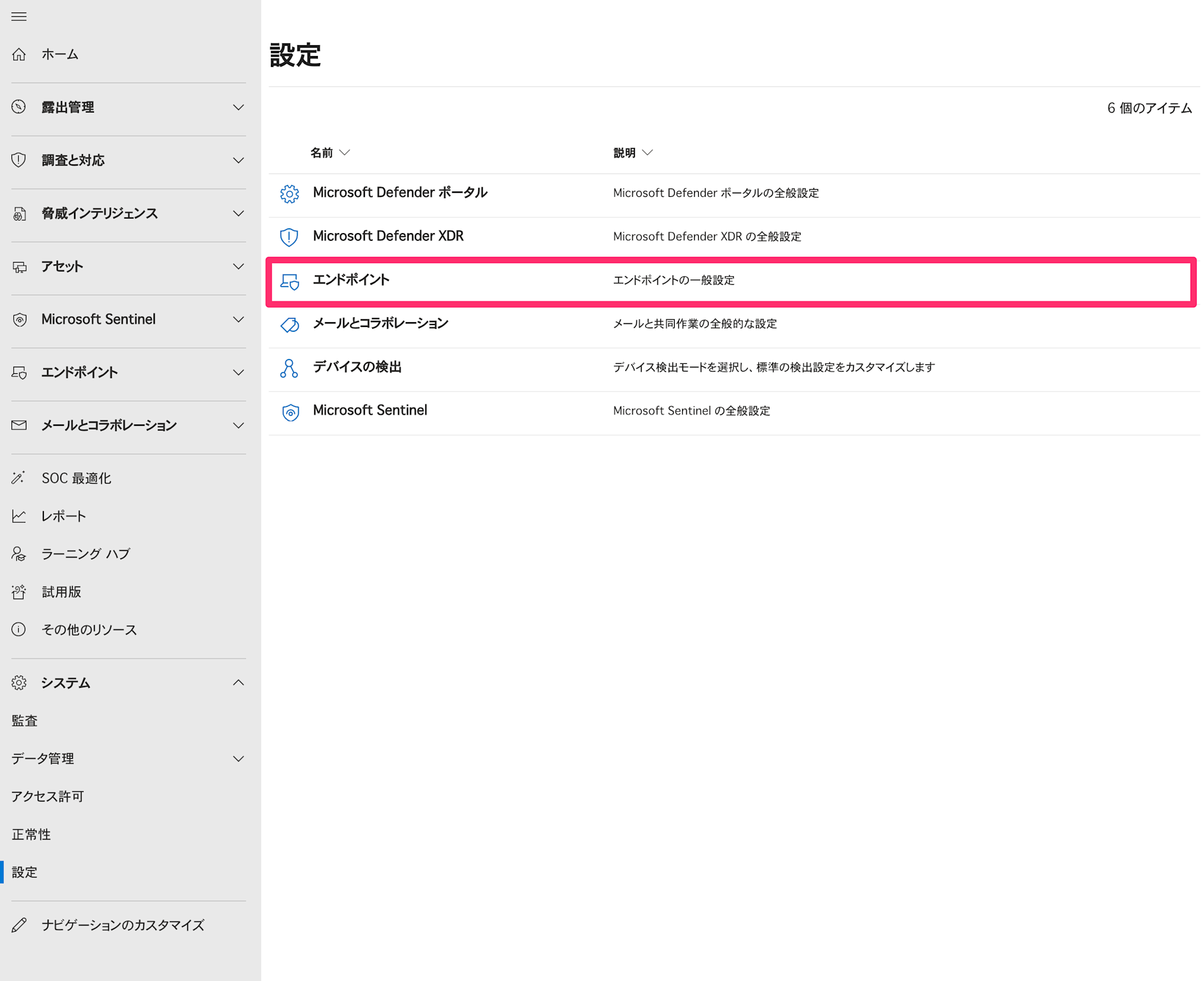
Task: Expand the 調査と対応 section chevron
Action: click(238, 160)
